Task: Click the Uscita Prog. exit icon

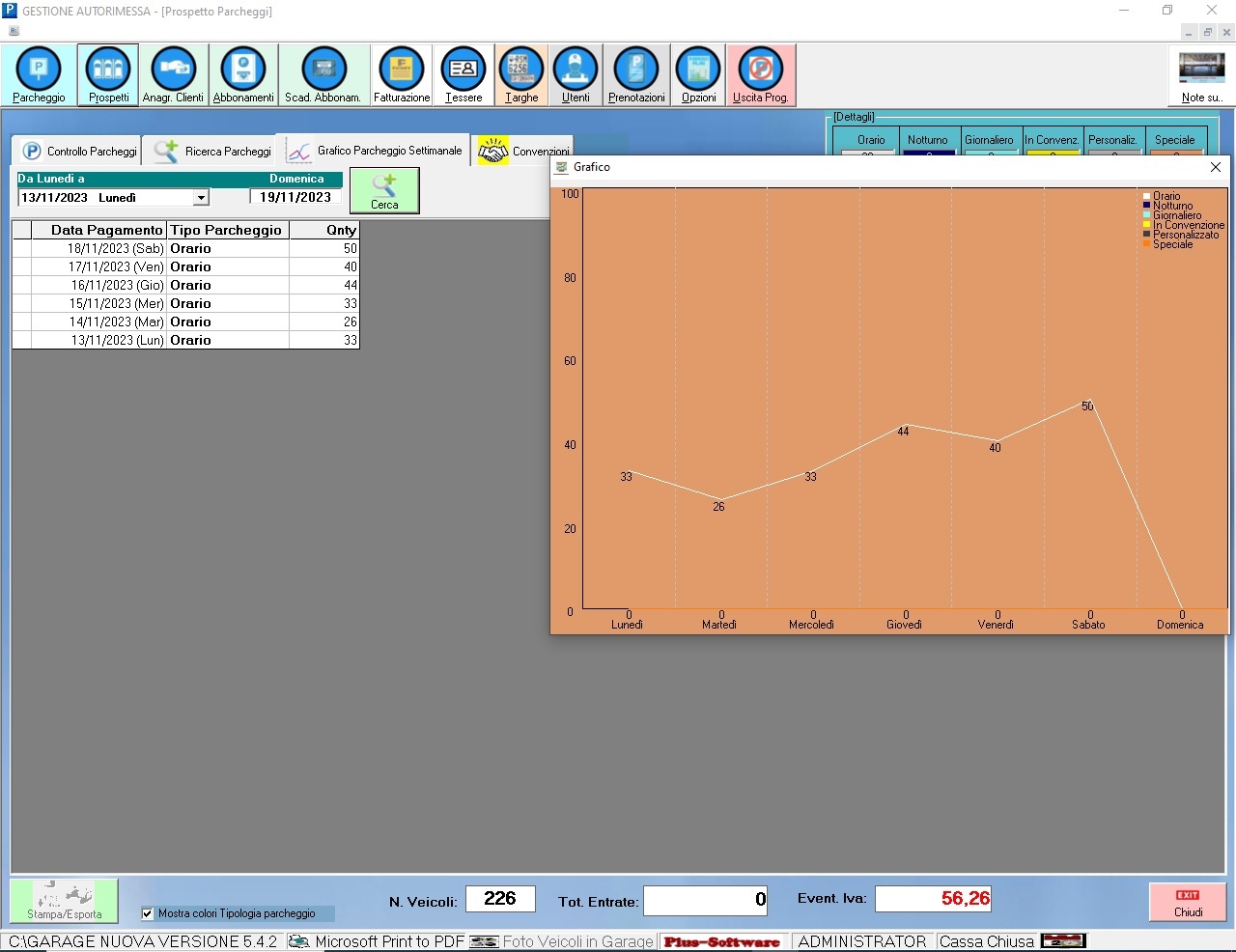Action: click(761, 74)
